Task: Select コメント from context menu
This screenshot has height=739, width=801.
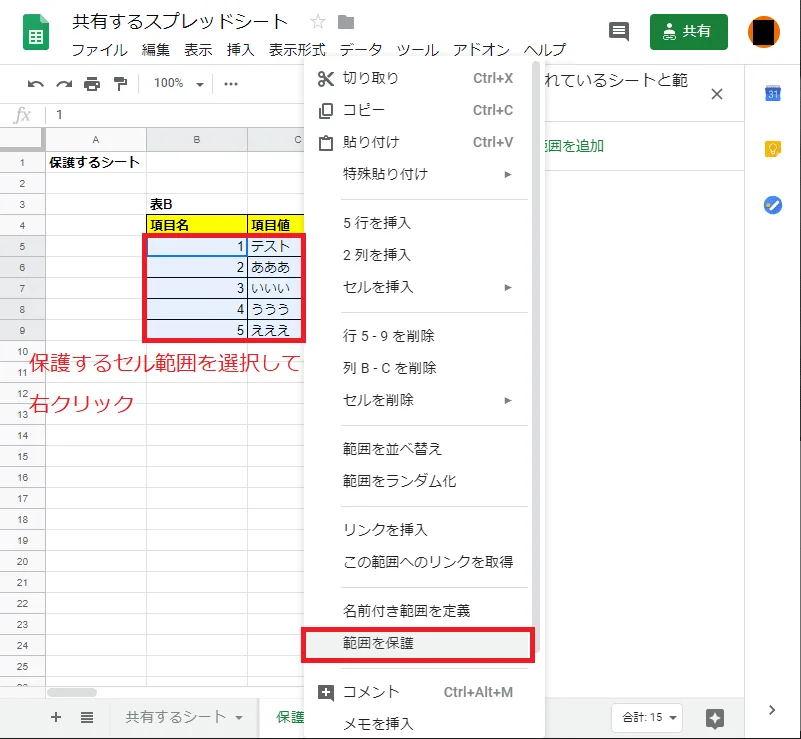Action: 418,692
